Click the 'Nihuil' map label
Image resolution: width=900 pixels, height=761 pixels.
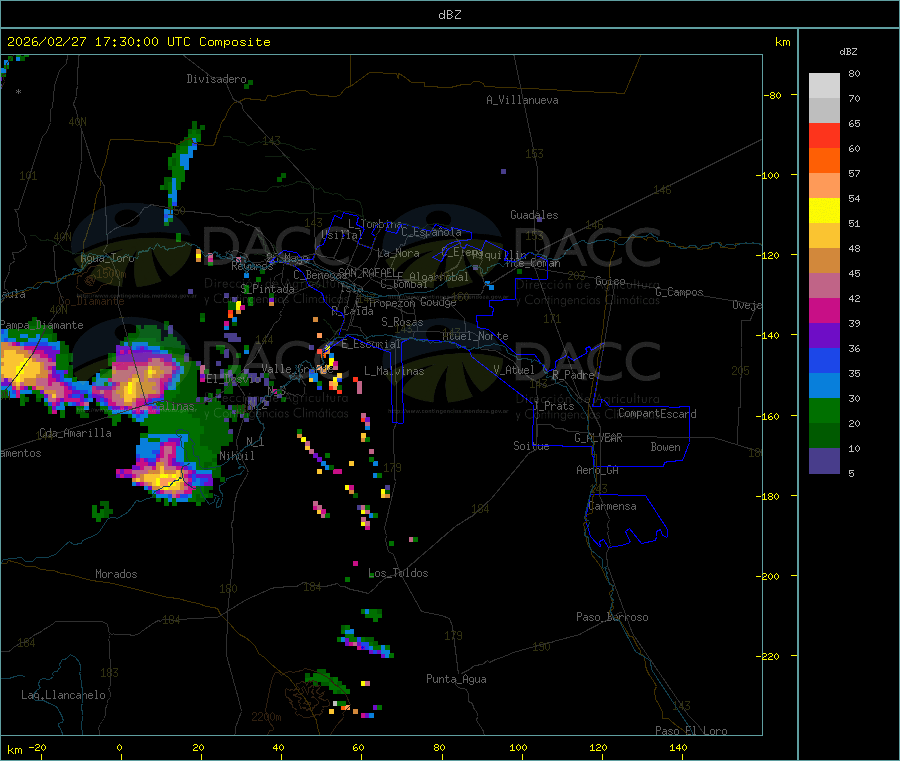tap(236, 456)
